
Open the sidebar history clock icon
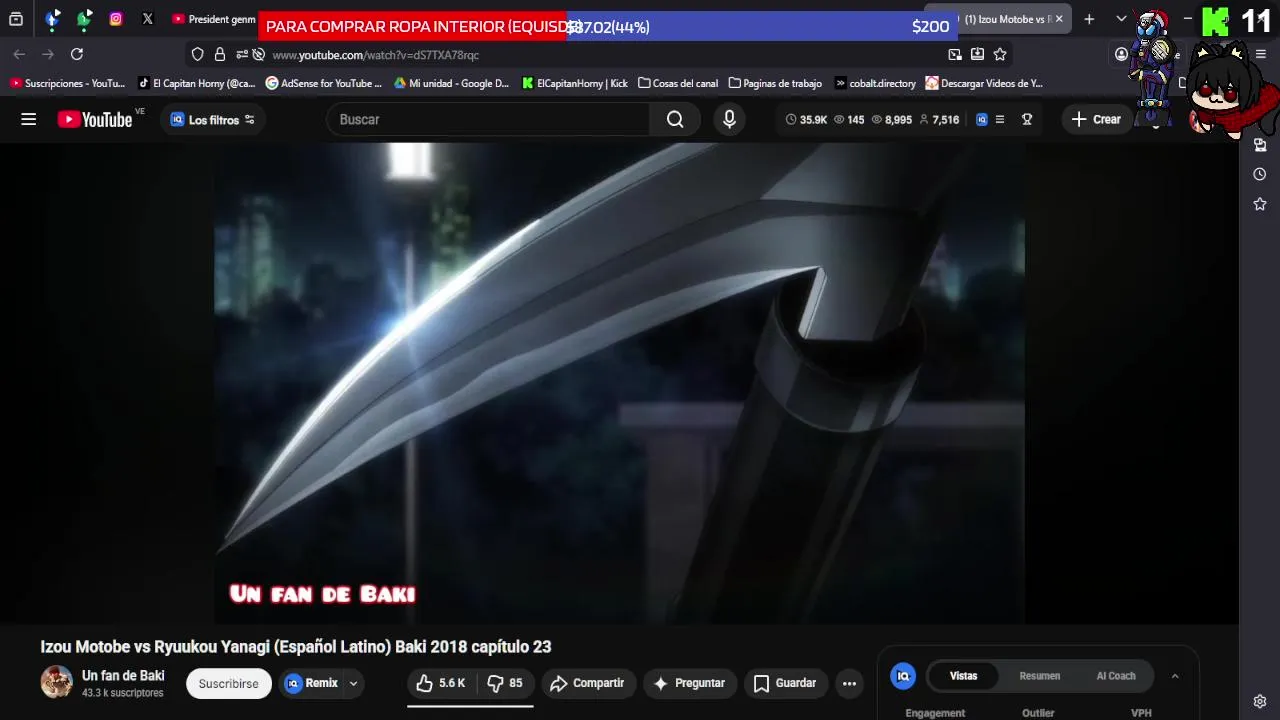(1260, 174)
